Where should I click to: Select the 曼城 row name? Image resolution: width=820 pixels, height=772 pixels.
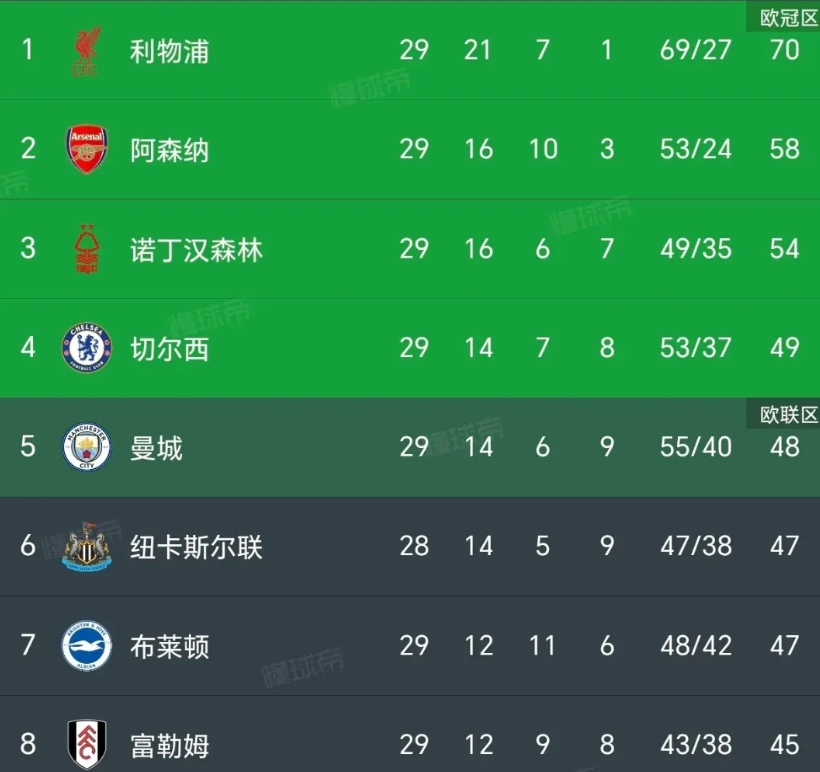[x=156, y=448]
